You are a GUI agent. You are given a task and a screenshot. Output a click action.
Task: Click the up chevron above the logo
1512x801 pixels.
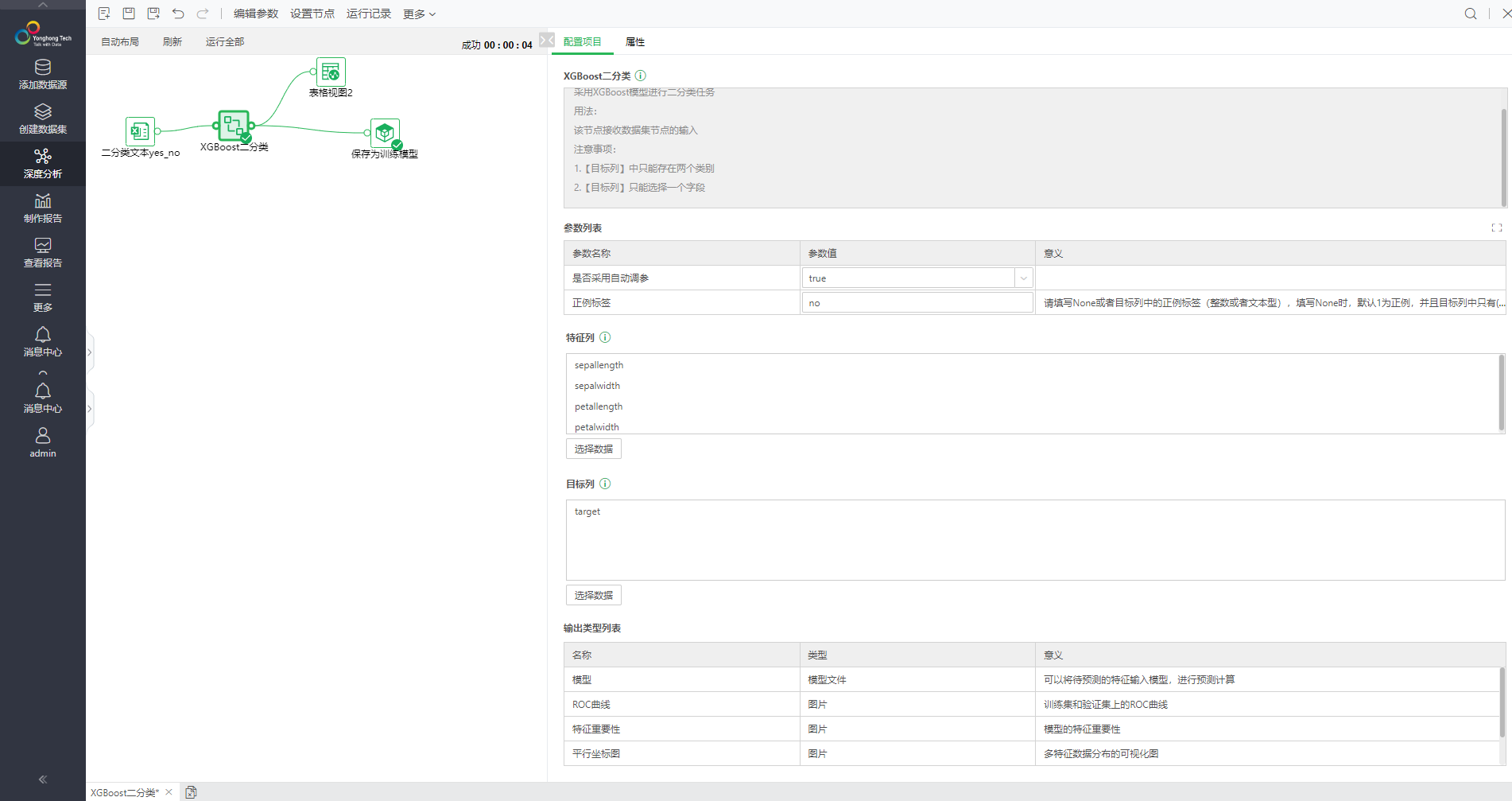(43, 5)
